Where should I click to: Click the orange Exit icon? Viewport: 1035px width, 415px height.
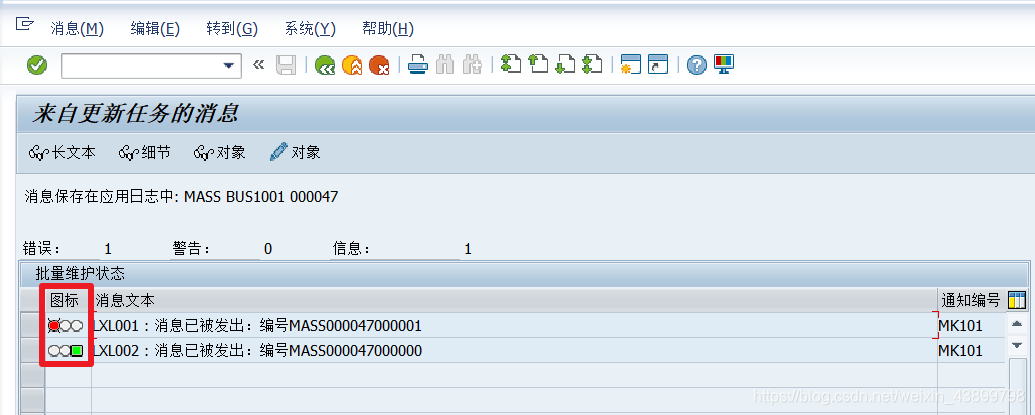click(x=352, y=65)
